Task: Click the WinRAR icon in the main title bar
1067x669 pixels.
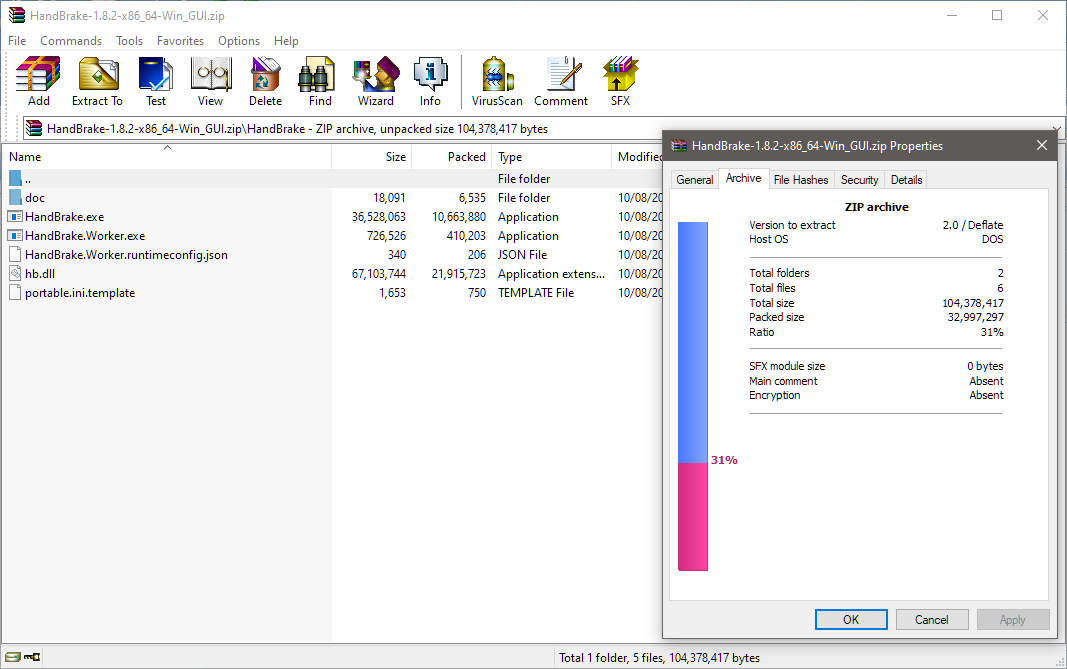Action: (17, 15)
